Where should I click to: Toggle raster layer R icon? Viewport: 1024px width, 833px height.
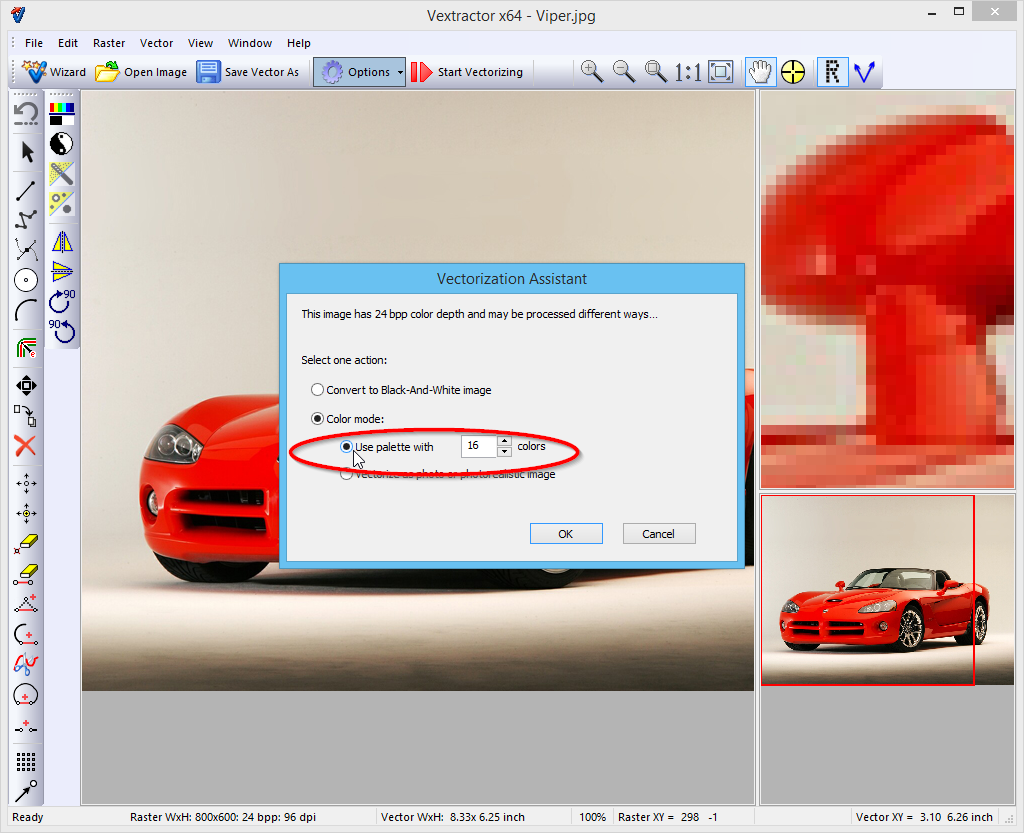coord(832,72)
